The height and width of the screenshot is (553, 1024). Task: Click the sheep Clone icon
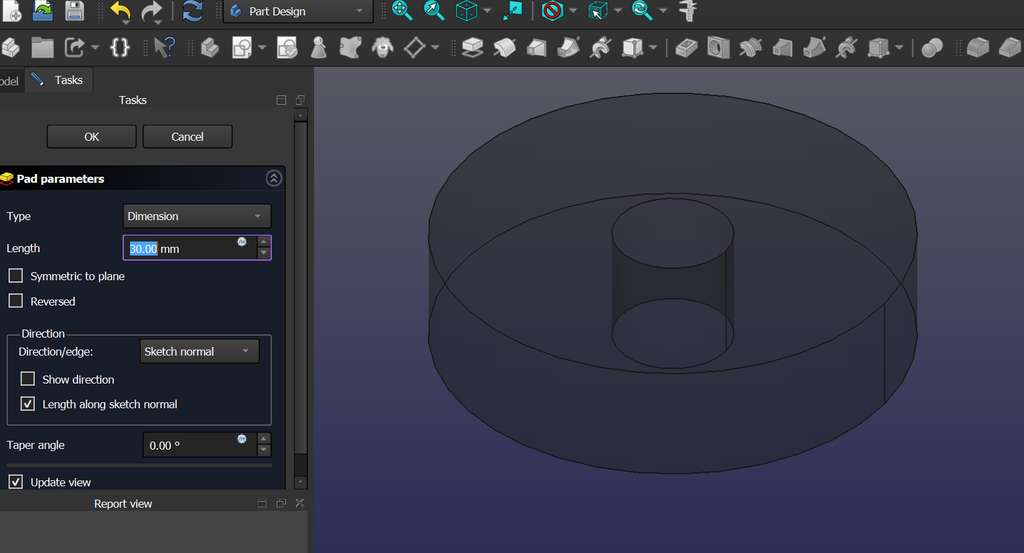(383, 48)
